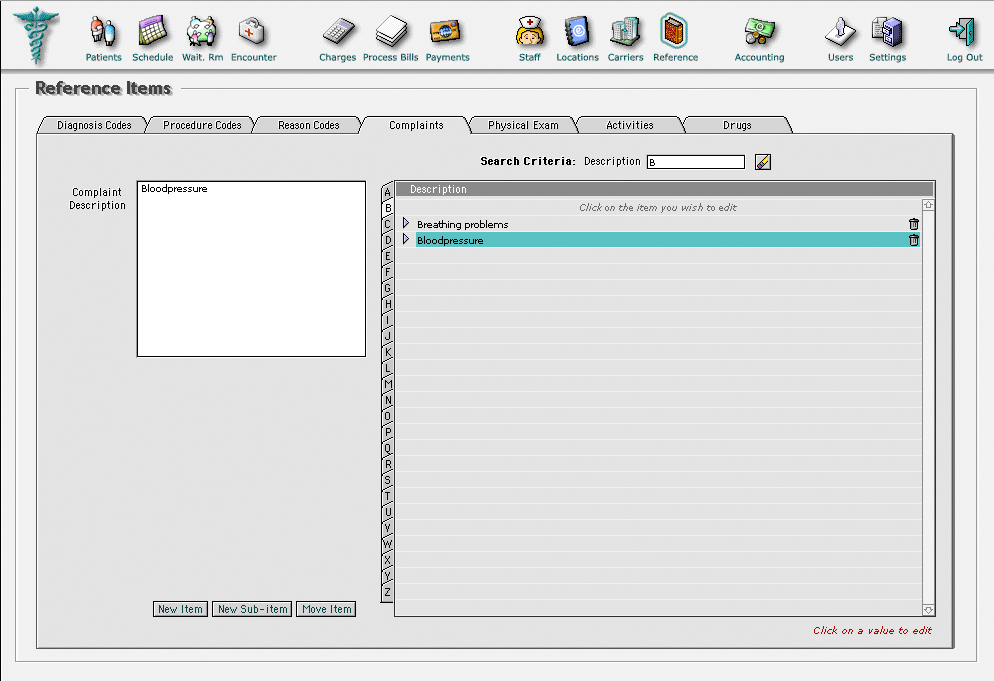Viewport: 994px width, 681px height.
Task: Switch to the Reason Codes tab
Action: (x=309, y=125)
